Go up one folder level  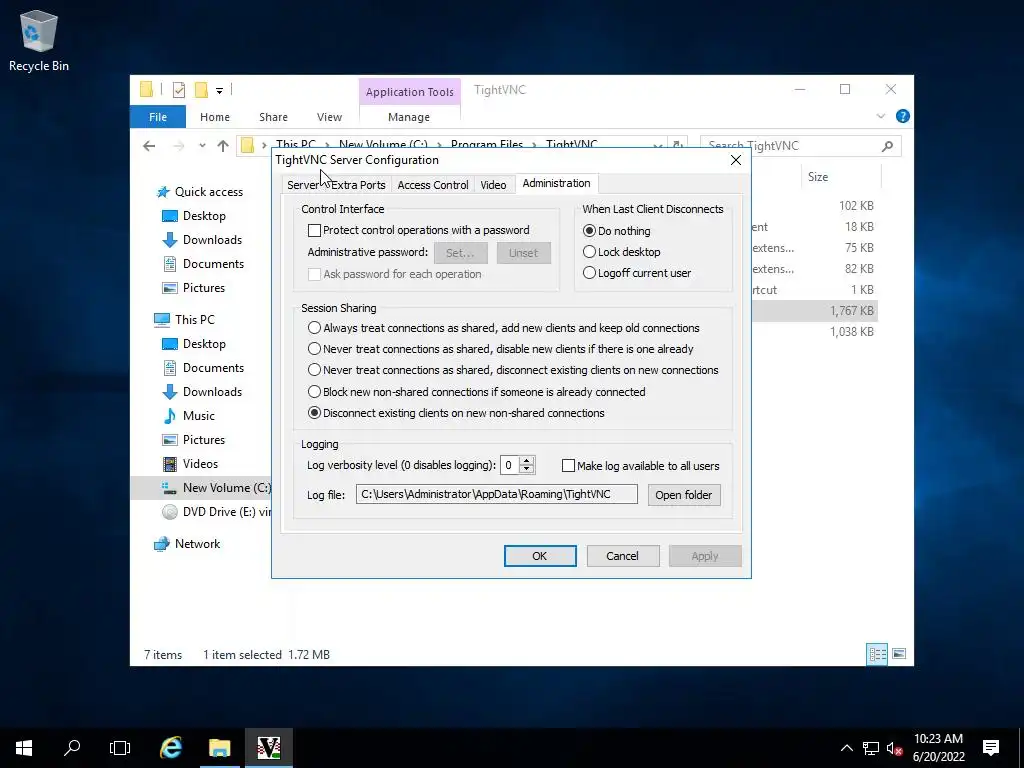223,146
